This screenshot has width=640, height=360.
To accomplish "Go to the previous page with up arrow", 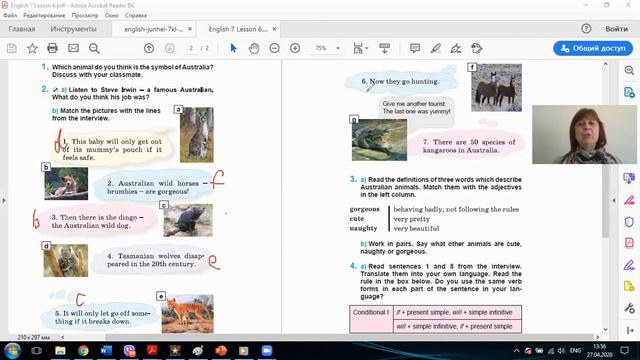I will [x=149, y=49].
